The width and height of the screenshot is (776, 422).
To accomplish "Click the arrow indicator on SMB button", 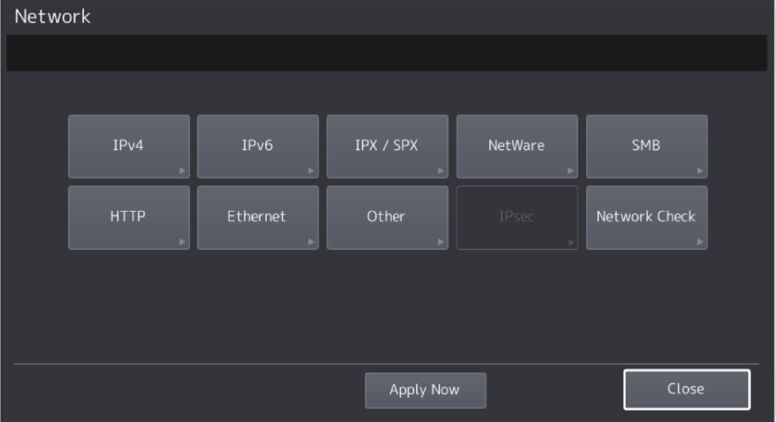I will [700, 171].
